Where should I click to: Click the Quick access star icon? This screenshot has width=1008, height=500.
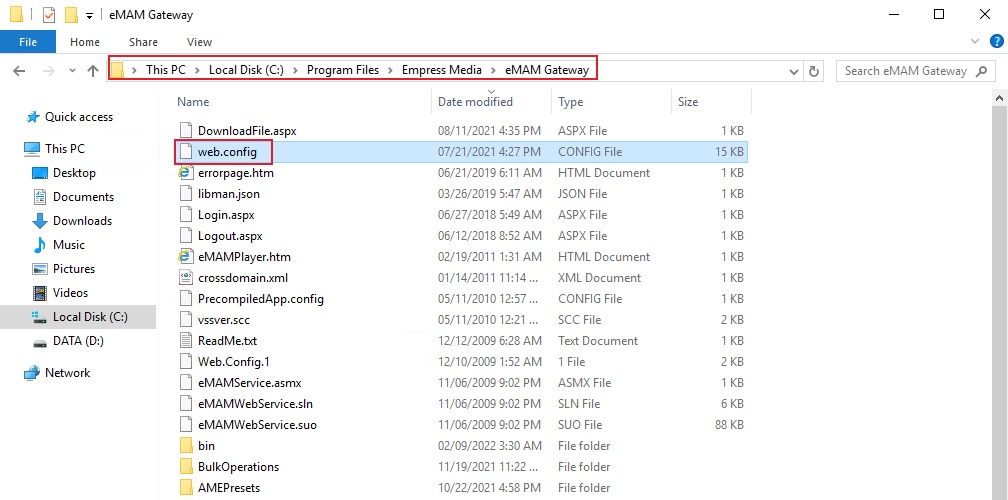[32, 117]
